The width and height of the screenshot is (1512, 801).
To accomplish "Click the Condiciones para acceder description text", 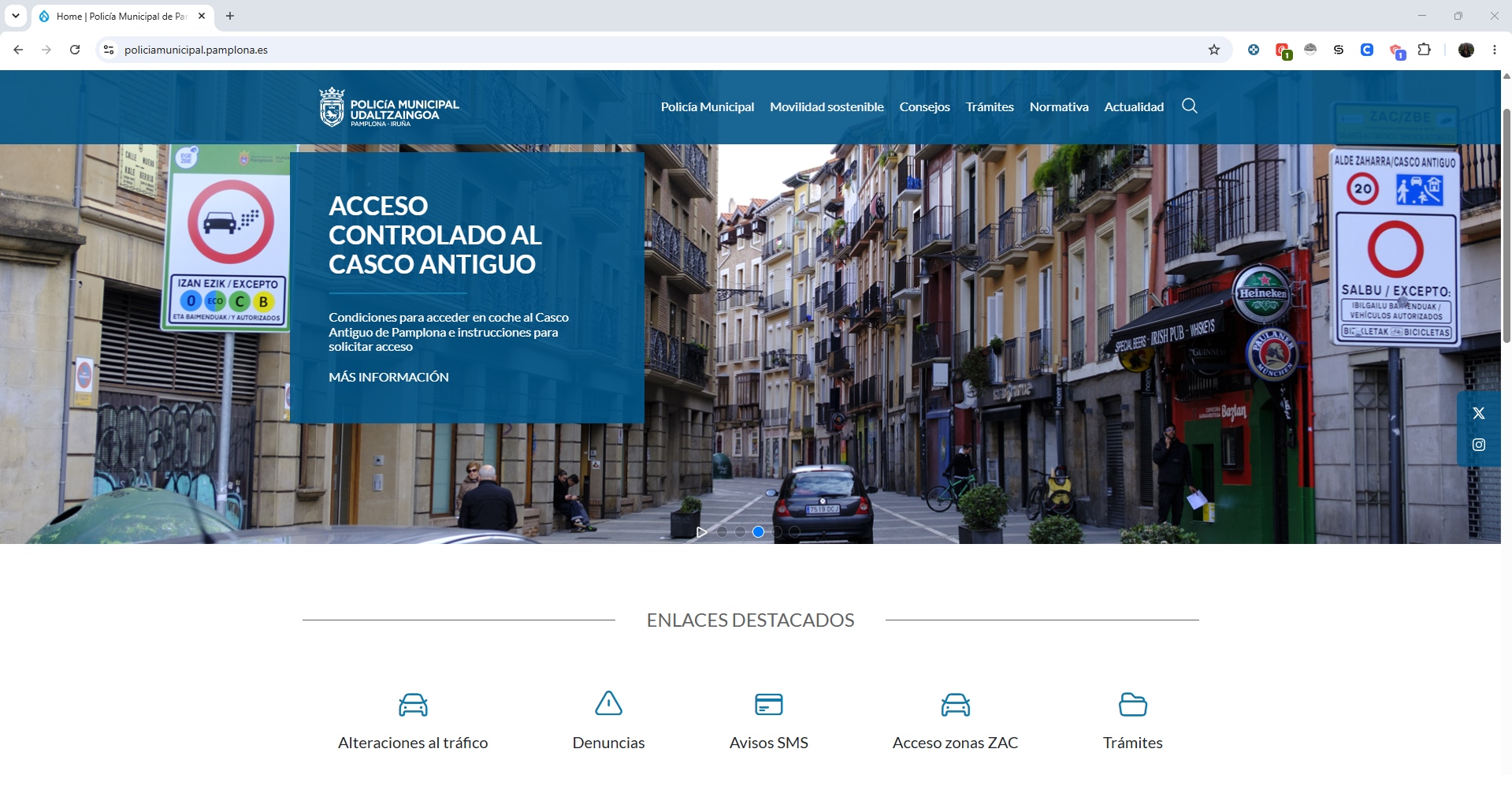I will click(x=448, y=332).
